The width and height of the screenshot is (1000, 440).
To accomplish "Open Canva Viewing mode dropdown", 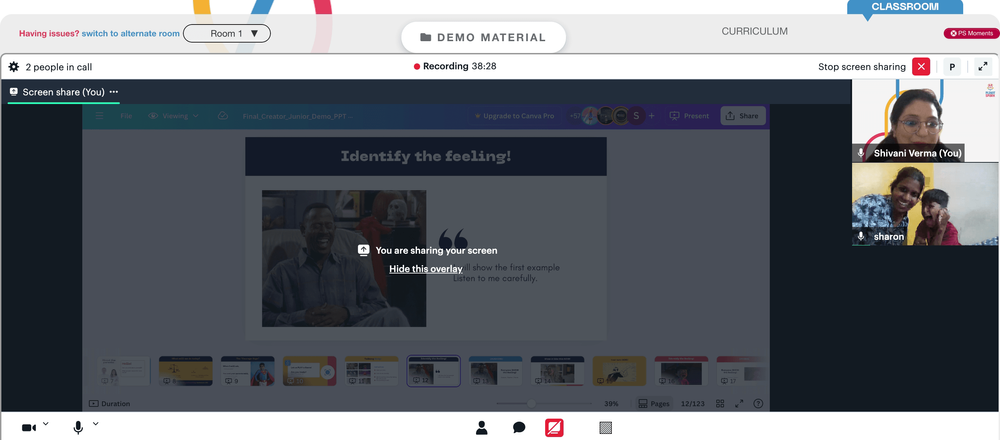I will (173, 116).
